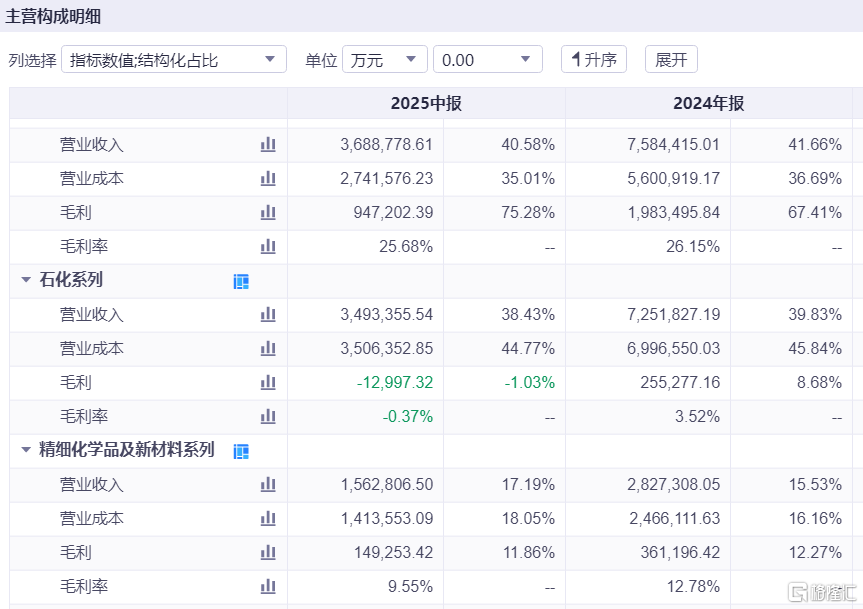Open chart for the 25.68% 毛利率 row
The image size is (863, 609).
[268, 247]
